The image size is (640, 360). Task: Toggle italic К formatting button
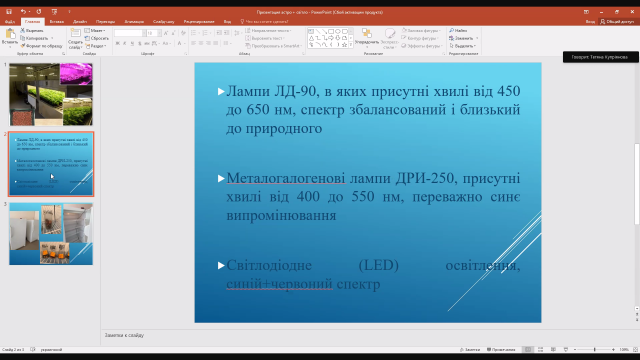125,43
